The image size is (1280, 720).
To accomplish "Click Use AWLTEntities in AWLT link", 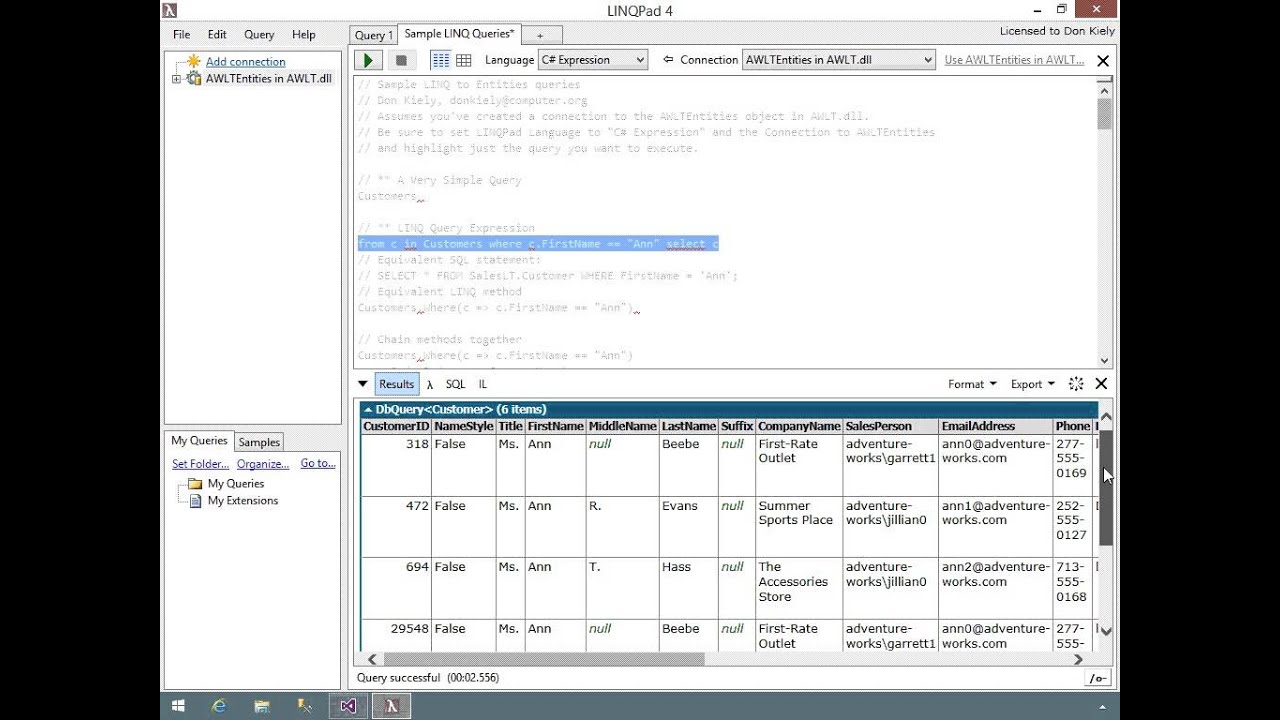I will (x=1014, y=60).
